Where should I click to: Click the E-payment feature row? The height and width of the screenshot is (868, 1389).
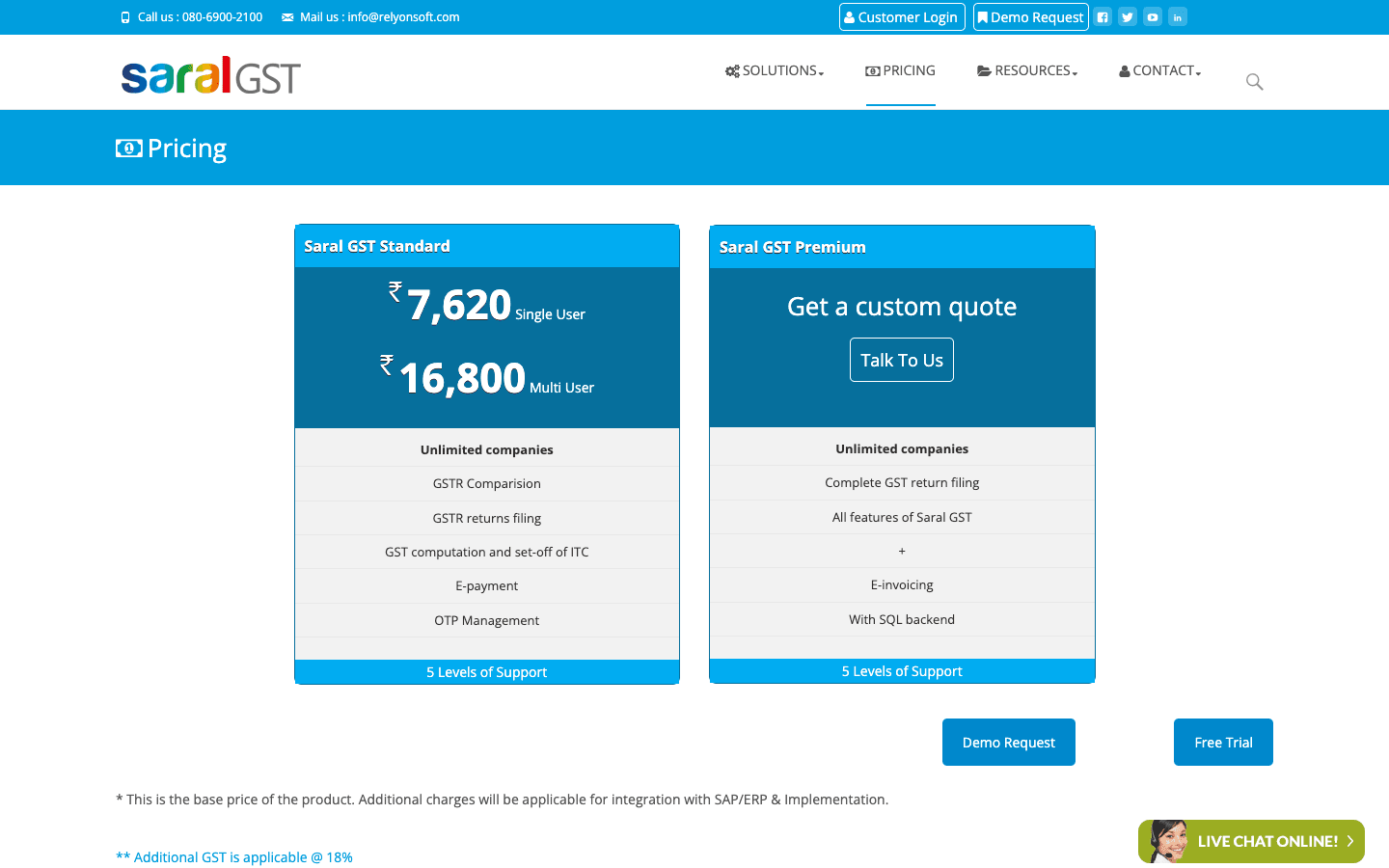[487, 586]
